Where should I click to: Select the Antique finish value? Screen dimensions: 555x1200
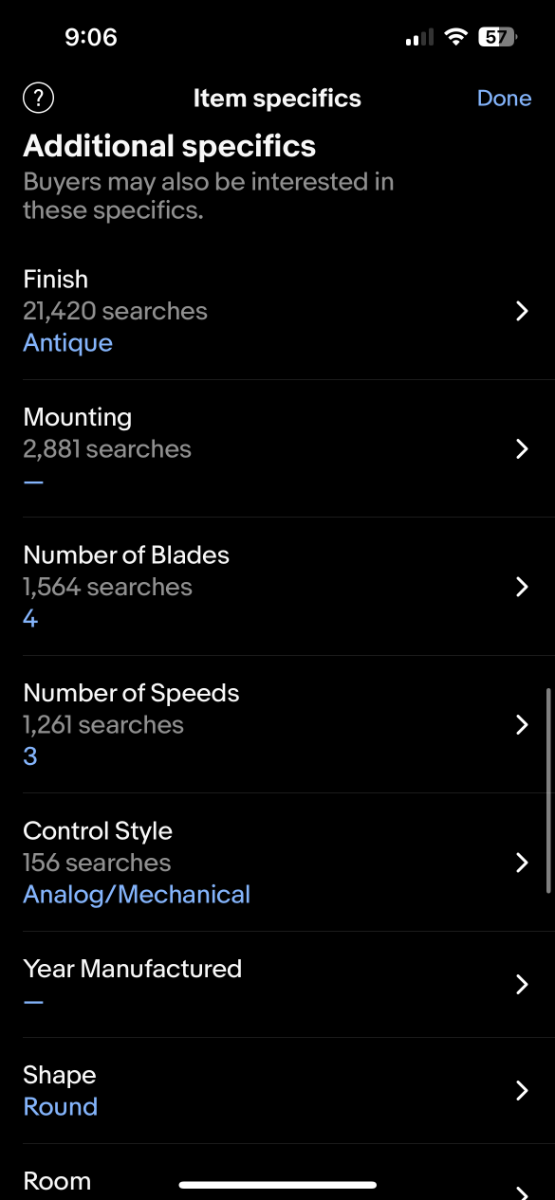68,343
